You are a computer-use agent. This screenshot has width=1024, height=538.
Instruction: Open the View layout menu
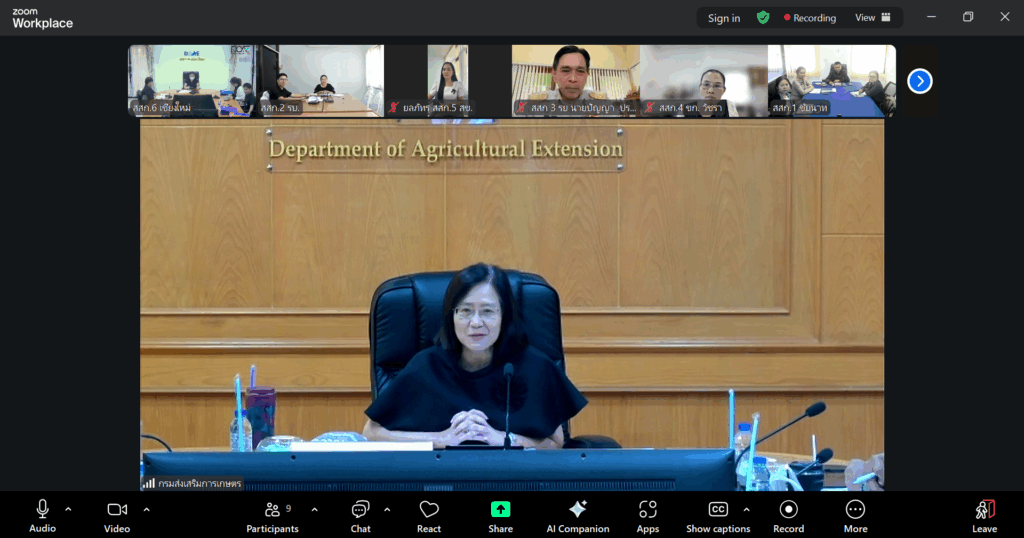click(872, 17)
